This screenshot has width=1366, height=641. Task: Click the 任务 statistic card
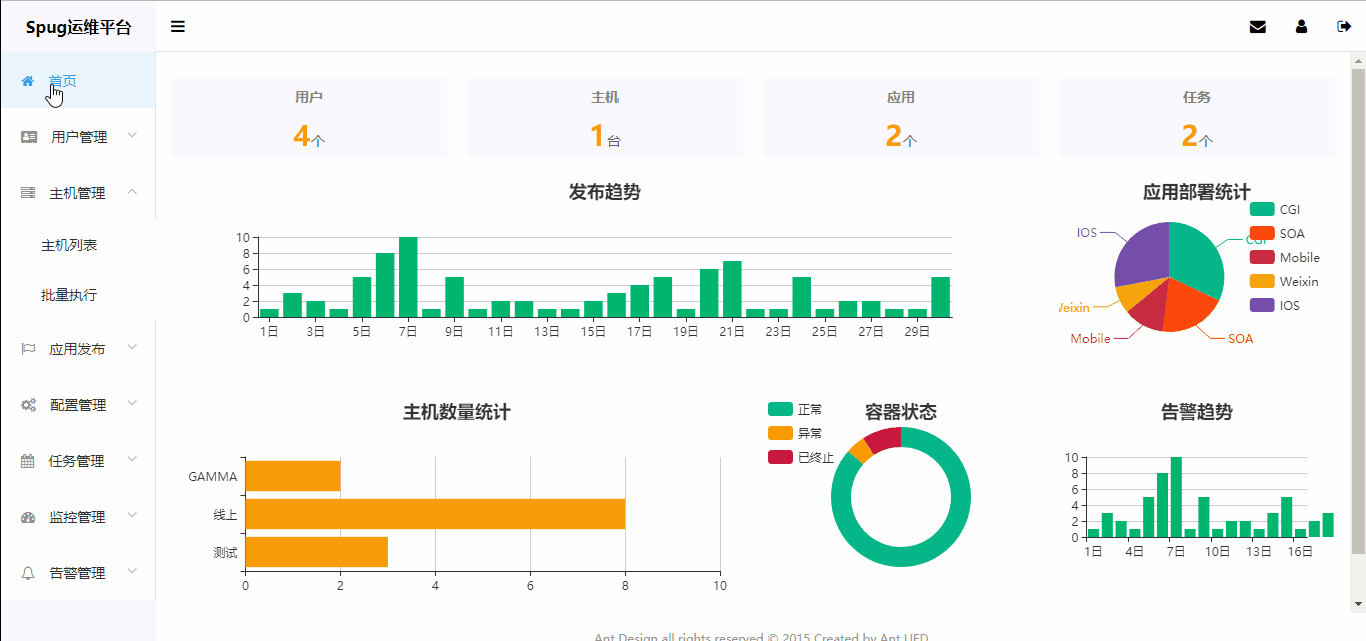point(1197,117)
